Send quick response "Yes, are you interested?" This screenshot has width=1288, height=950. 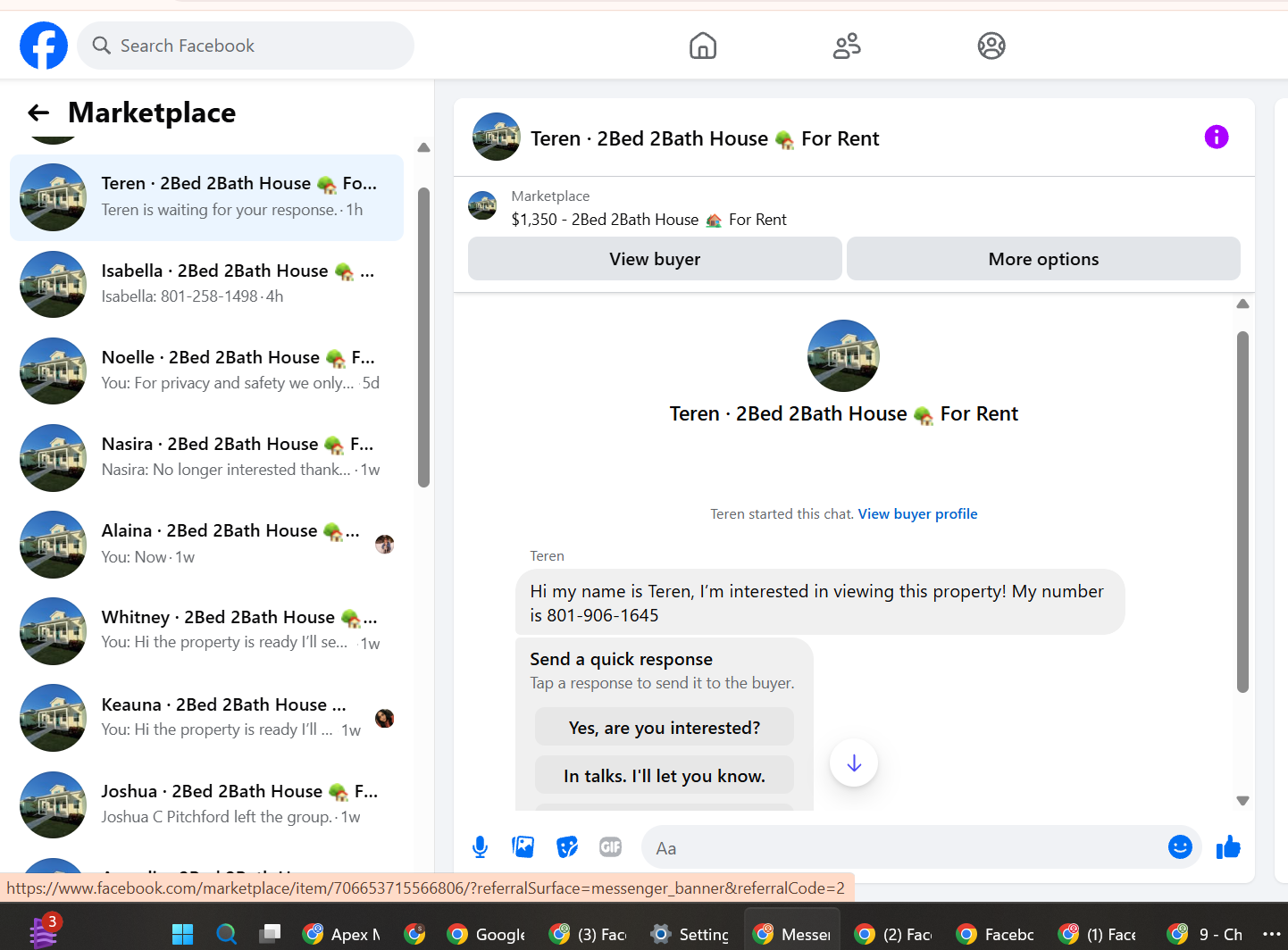click(665, 728)
